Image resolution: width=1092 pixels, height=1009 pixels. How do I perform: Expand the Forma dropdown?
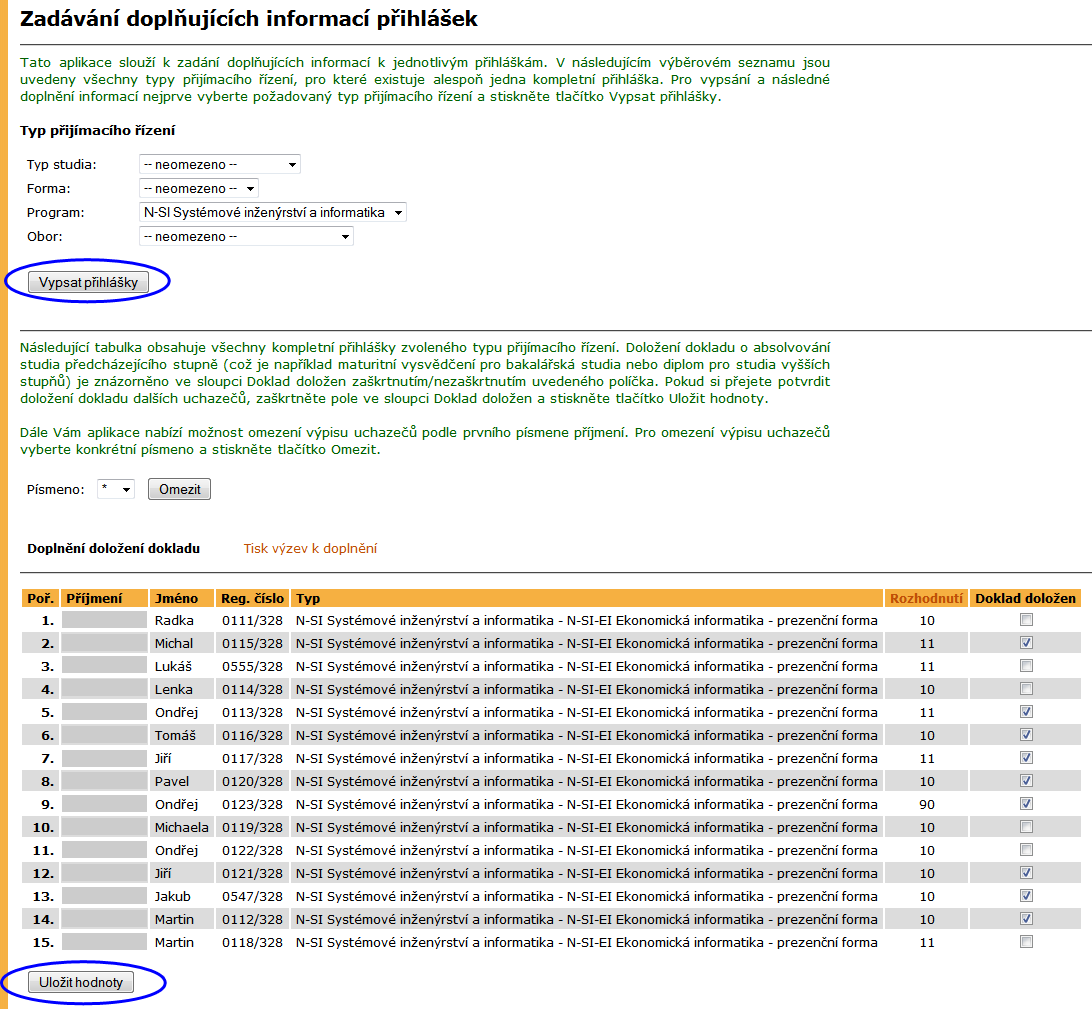[199, 188]
